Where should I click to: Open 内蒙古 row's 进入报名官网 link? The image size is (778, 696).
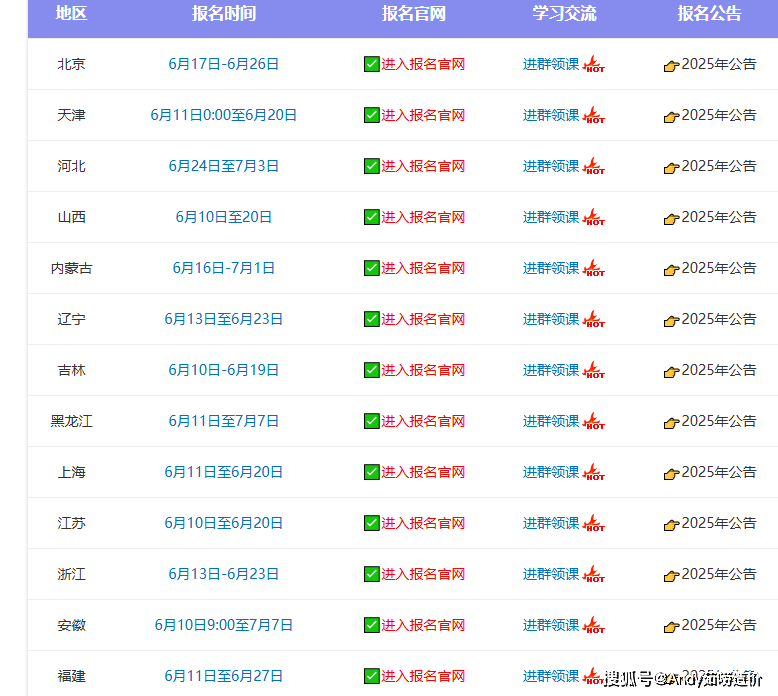tap(423, 268)
